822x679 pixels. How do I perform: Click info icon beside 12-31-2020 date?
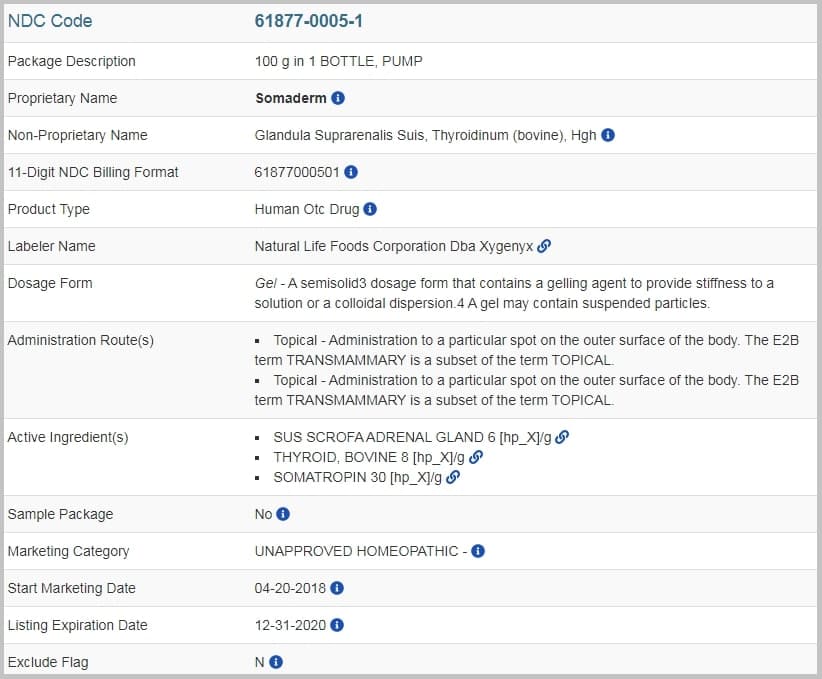click(337, 625)
